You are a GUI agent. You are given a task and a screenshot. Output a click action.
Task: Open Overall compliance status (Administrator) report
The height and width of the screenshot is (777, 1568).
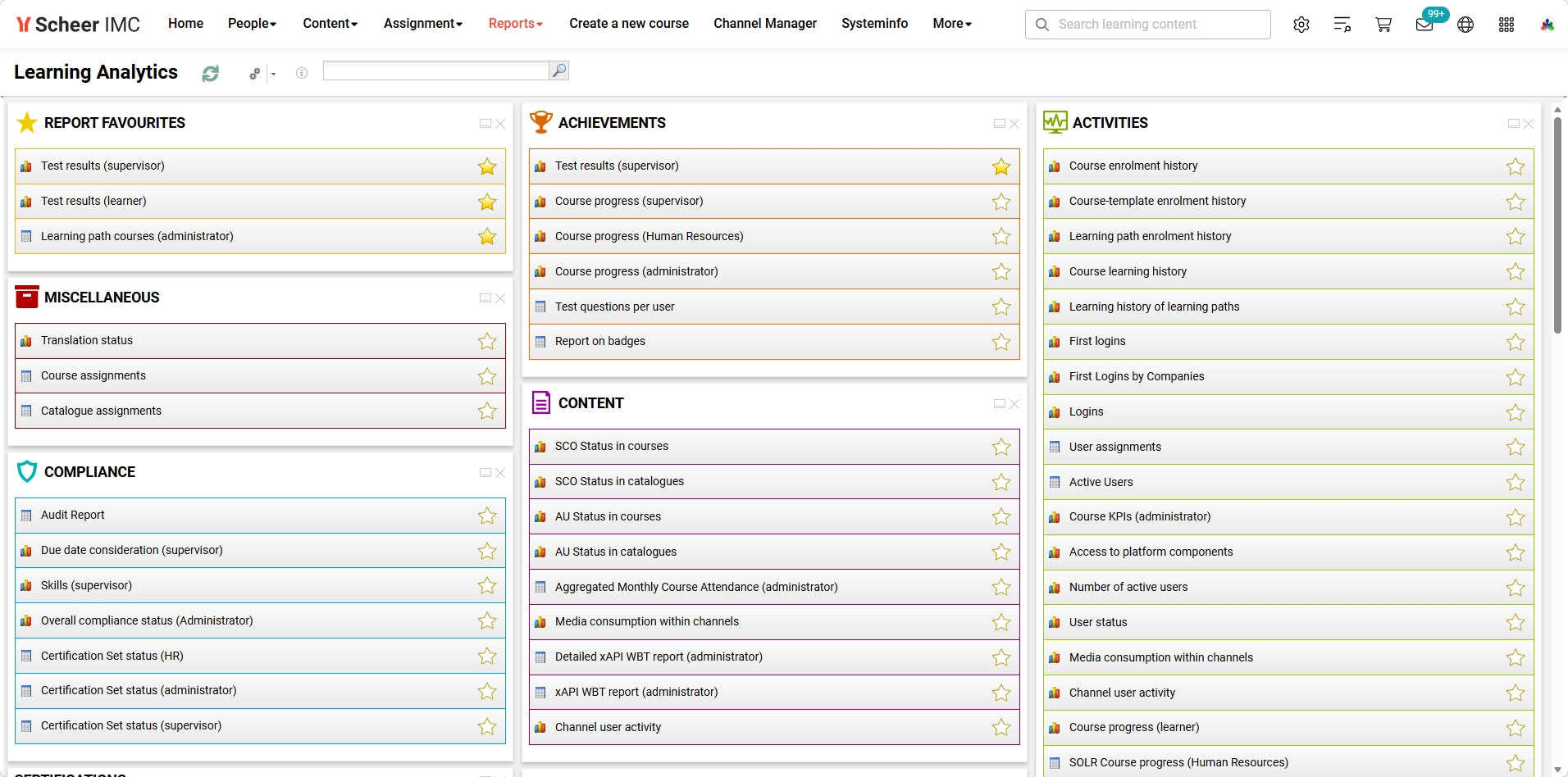pyautogui.click(x=260, y=621)
